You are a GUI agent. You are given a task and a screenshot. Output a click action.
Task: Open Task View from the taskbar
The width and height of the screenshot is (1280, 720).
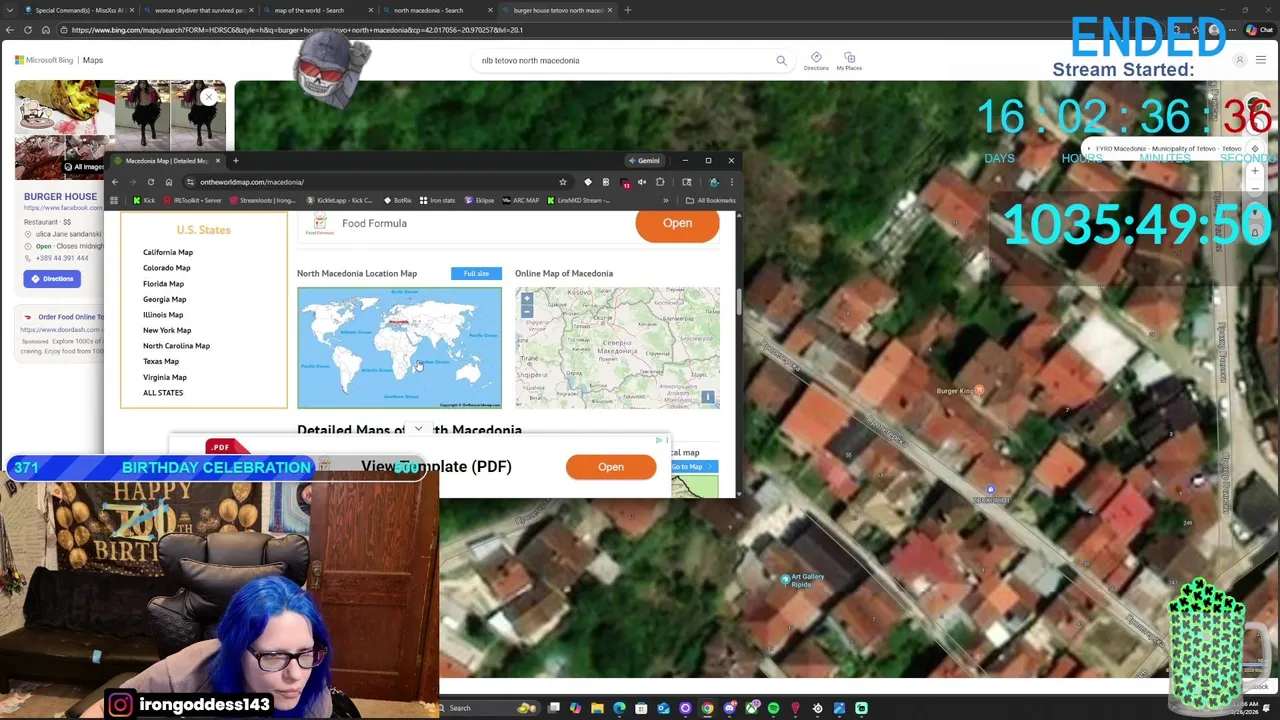coord(553,708)
